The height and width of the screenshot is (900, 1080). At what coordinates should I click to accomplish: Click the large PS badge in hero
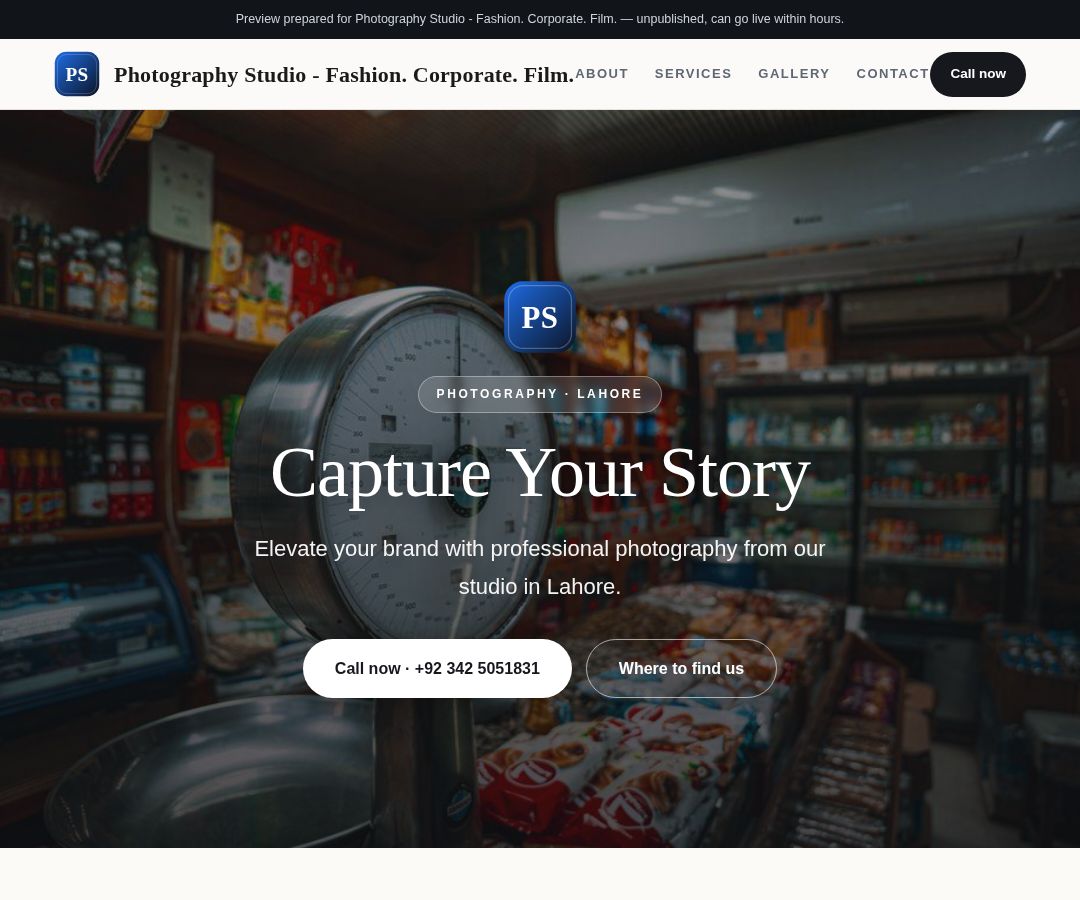539,317
